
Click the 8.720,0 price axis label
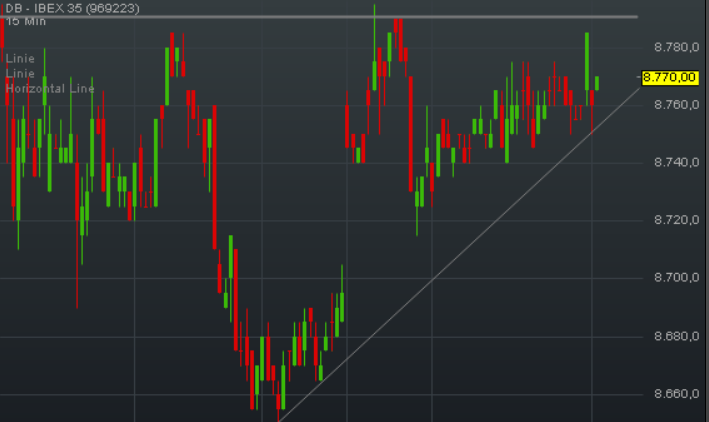point(674,219)
